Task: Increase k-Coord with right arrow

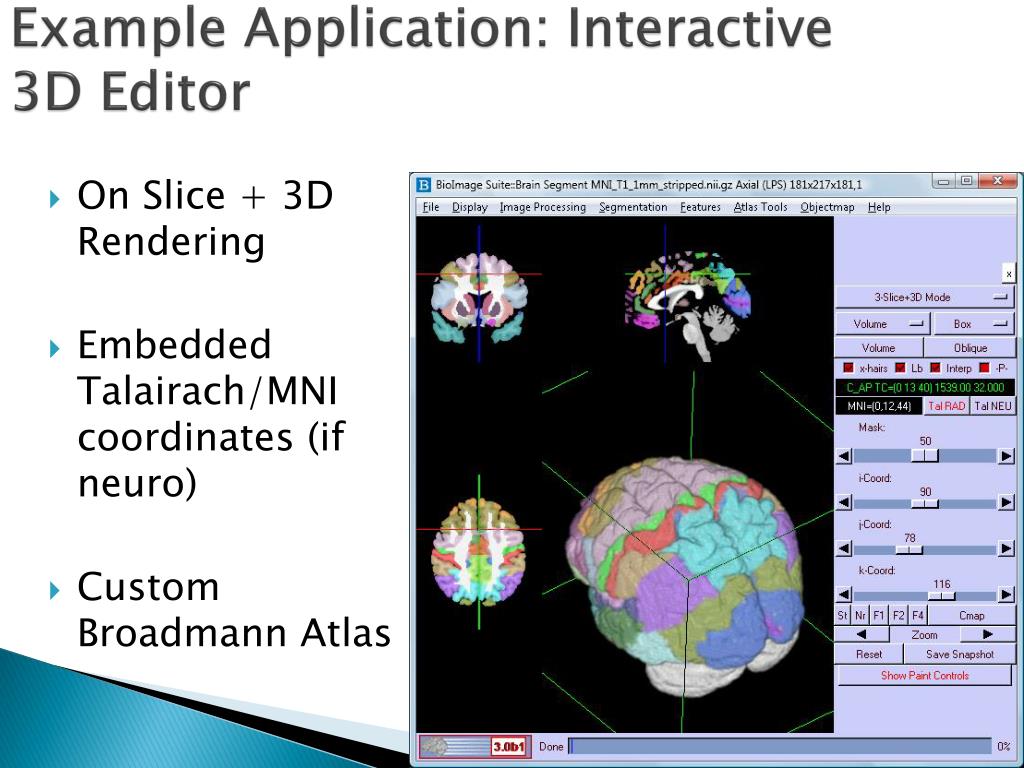Action: pyautogui.click(x=1006, y=595)
